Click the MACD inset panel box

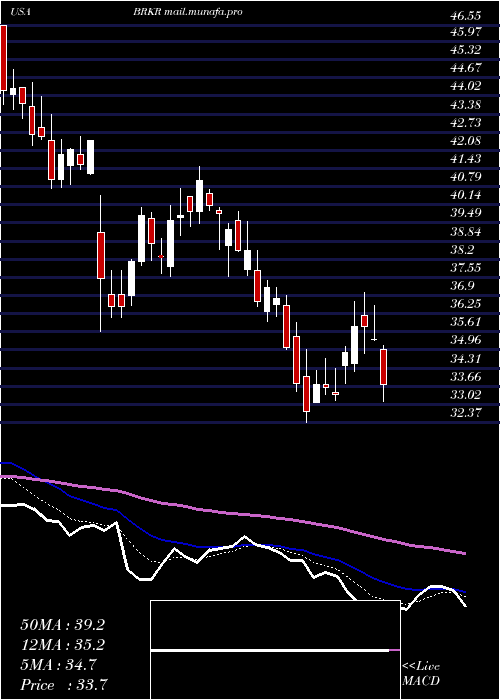coord(275,650)
